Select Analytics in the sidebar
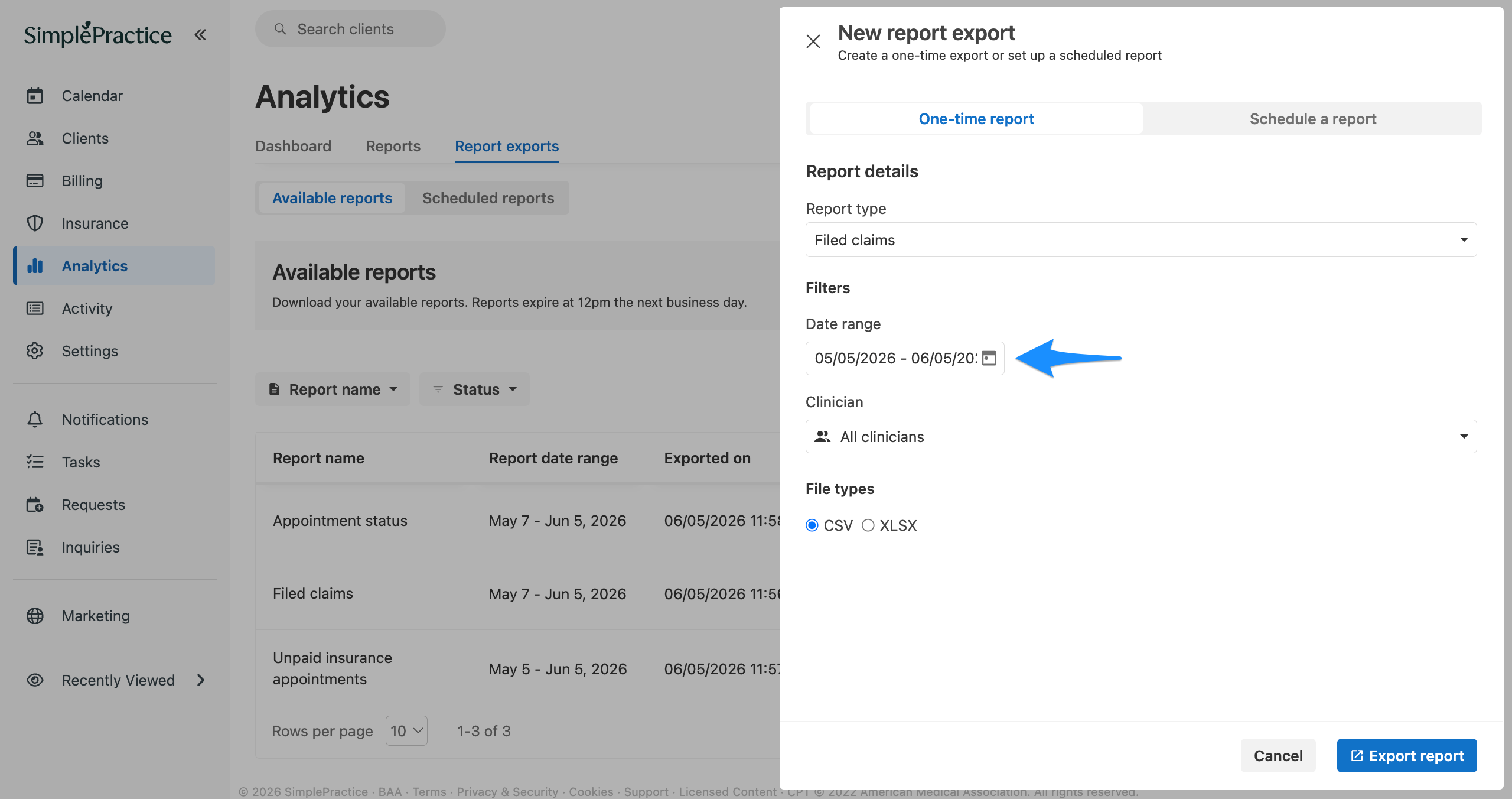 tap(115, 266)
